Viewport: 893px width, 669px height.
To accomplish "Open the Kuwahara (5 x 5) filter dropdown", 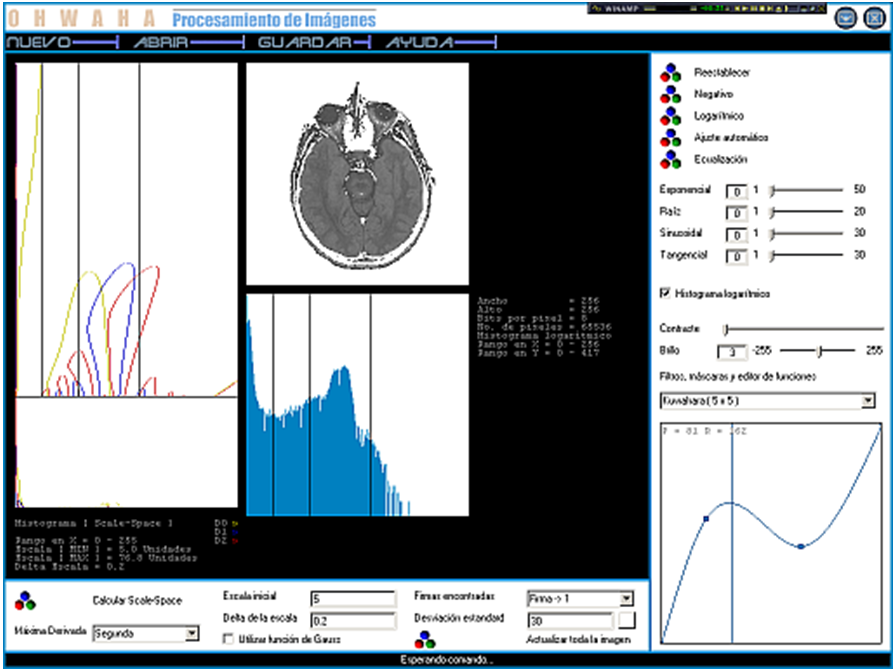I will point(867,401).
